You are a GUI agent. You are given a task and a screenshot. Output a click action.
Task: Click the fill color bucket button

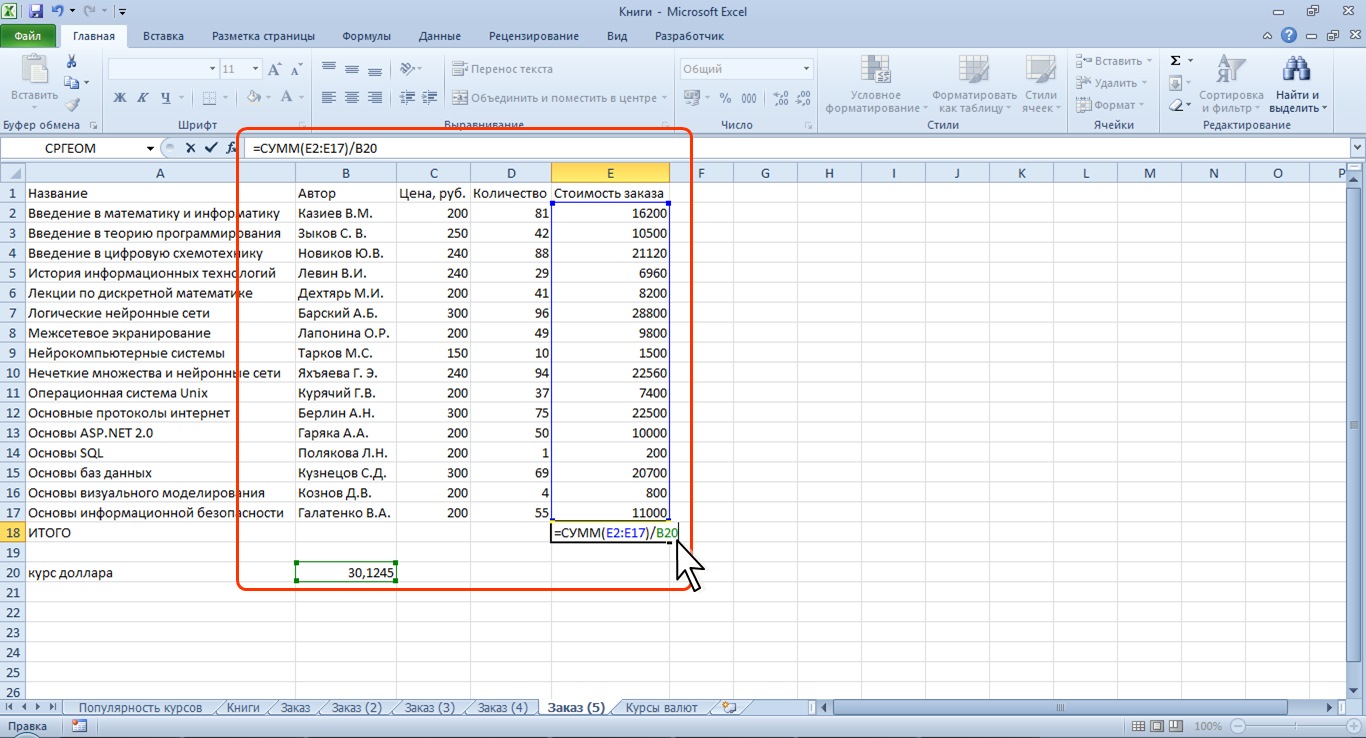coord(253,98)
